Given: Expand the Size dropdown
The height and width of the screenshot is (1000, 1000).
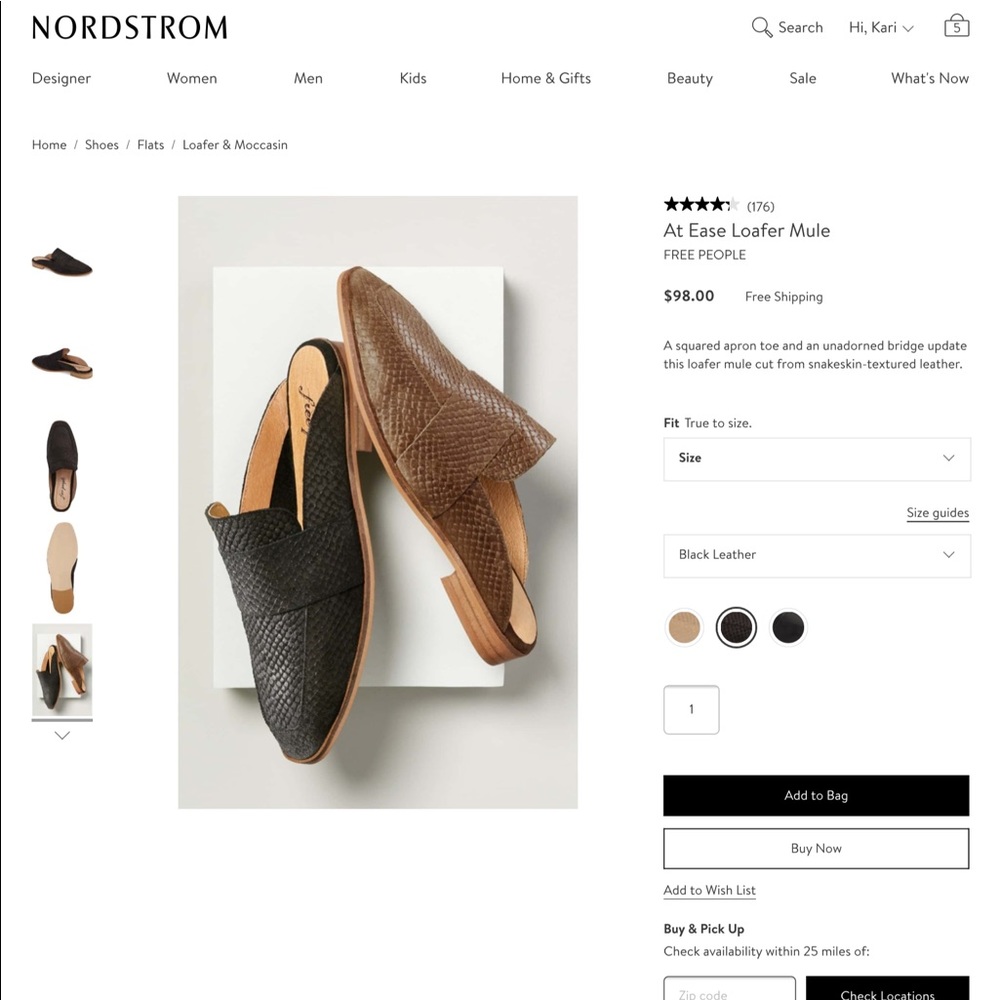Looking at the screenshot, I should point(816,458).
